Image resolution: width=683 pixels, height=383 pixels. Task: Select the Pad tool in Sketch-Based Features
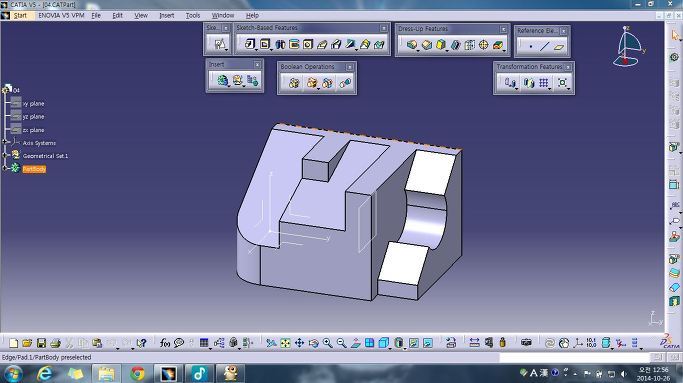point(250,44)
